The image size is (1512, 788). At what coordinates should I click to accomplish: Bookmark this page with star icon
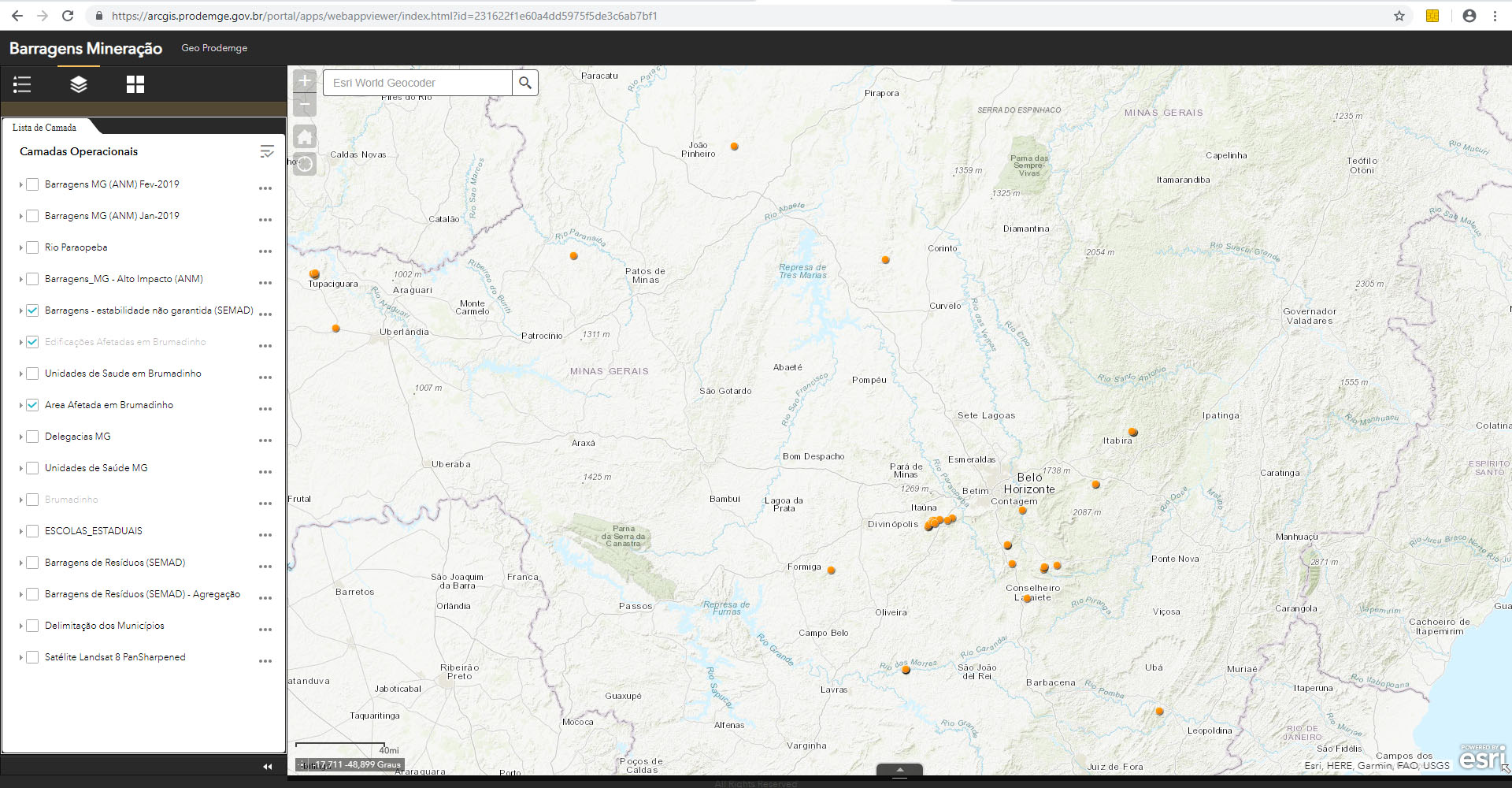[x=1399, y=16]
